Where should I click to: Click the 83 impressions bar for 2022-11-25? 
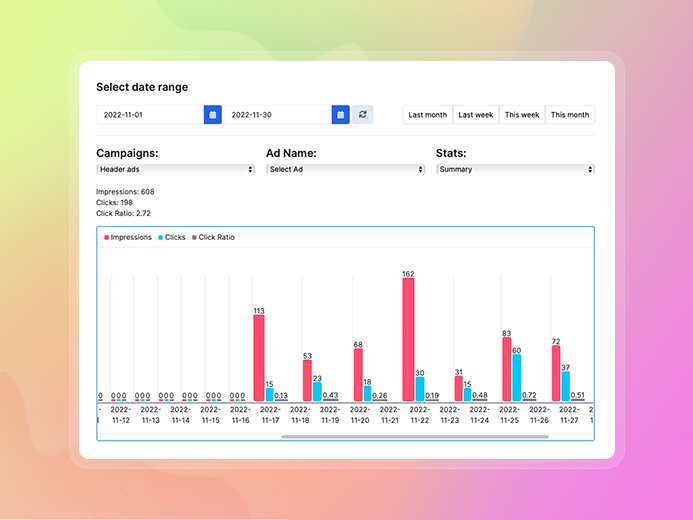pyautogui.click(x=506, y=369)
